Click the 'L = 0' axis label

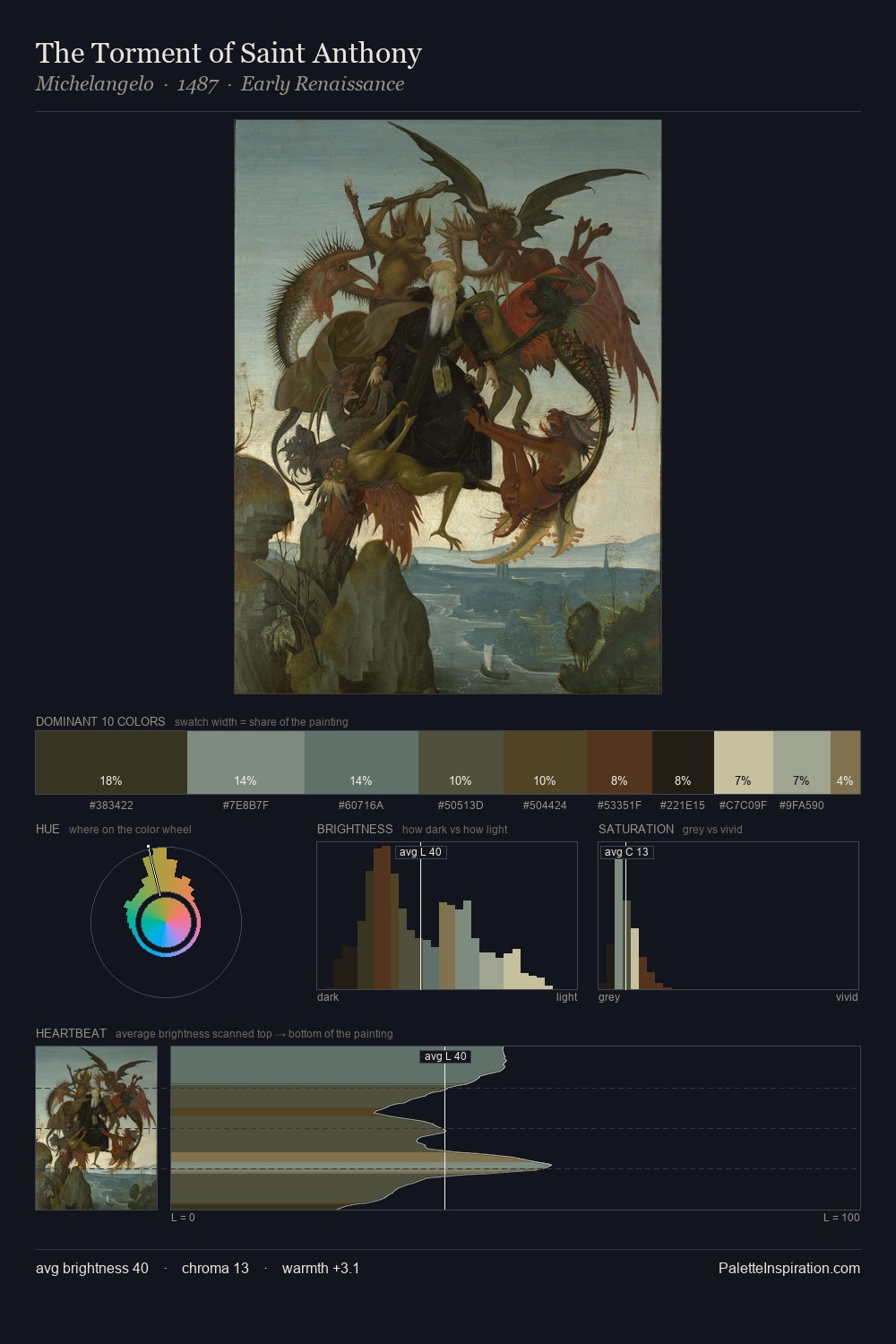(x=183, y=1218)
